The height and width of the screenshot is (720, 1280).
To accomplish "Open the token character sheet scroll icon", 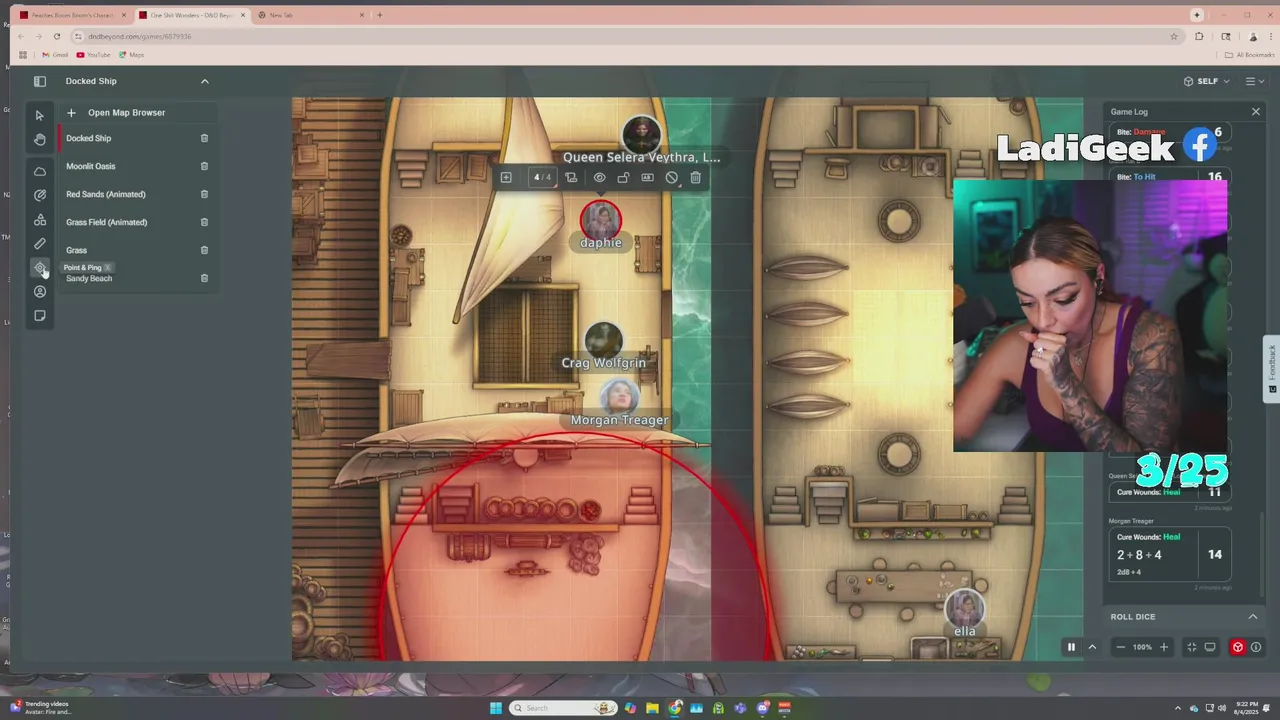I will (571, 177).
